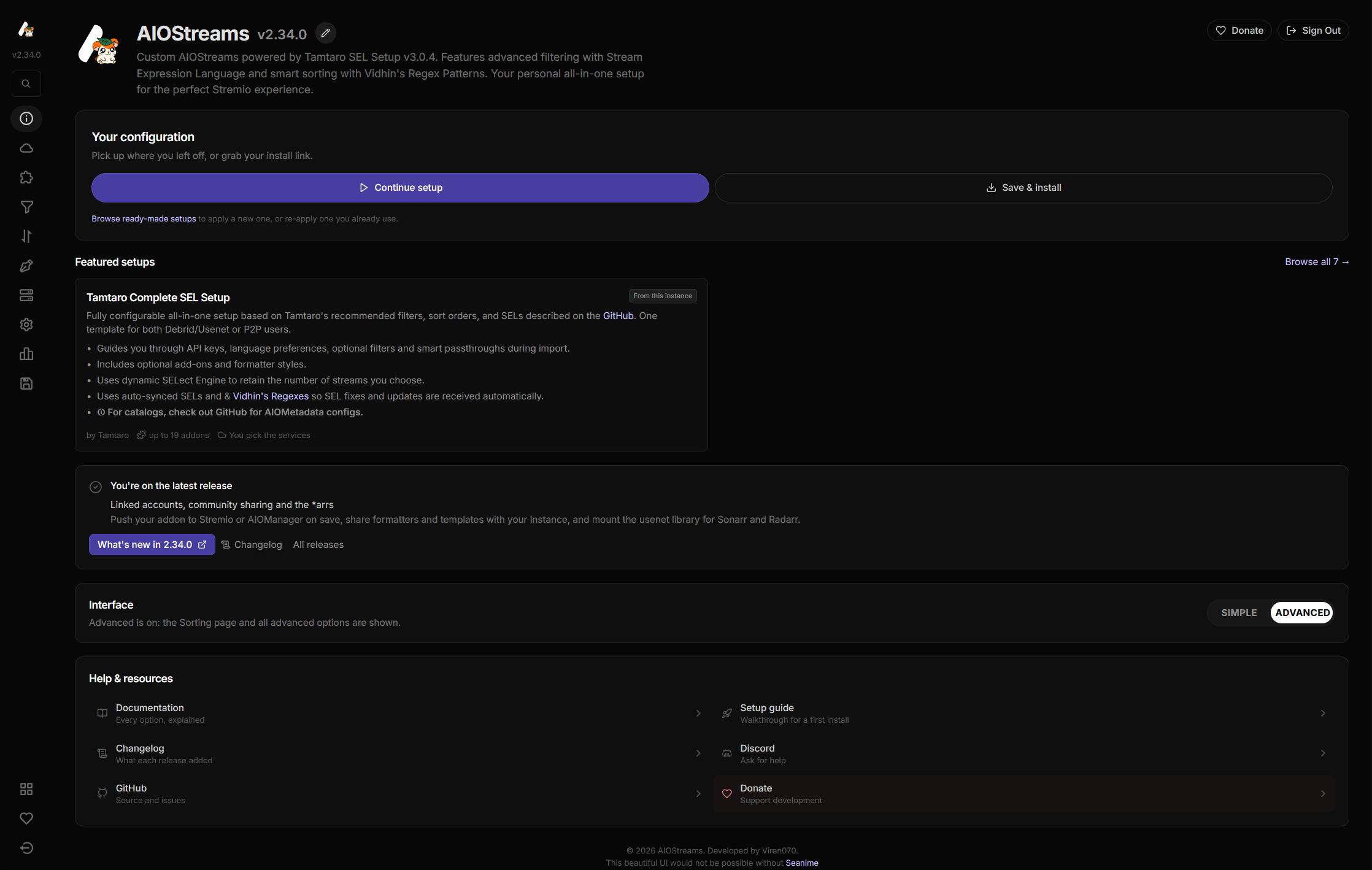Viewport: 1372px width, 870px height.
Task: Click the AIOStreams logo at sidebar top
Action: pos(26,29)
